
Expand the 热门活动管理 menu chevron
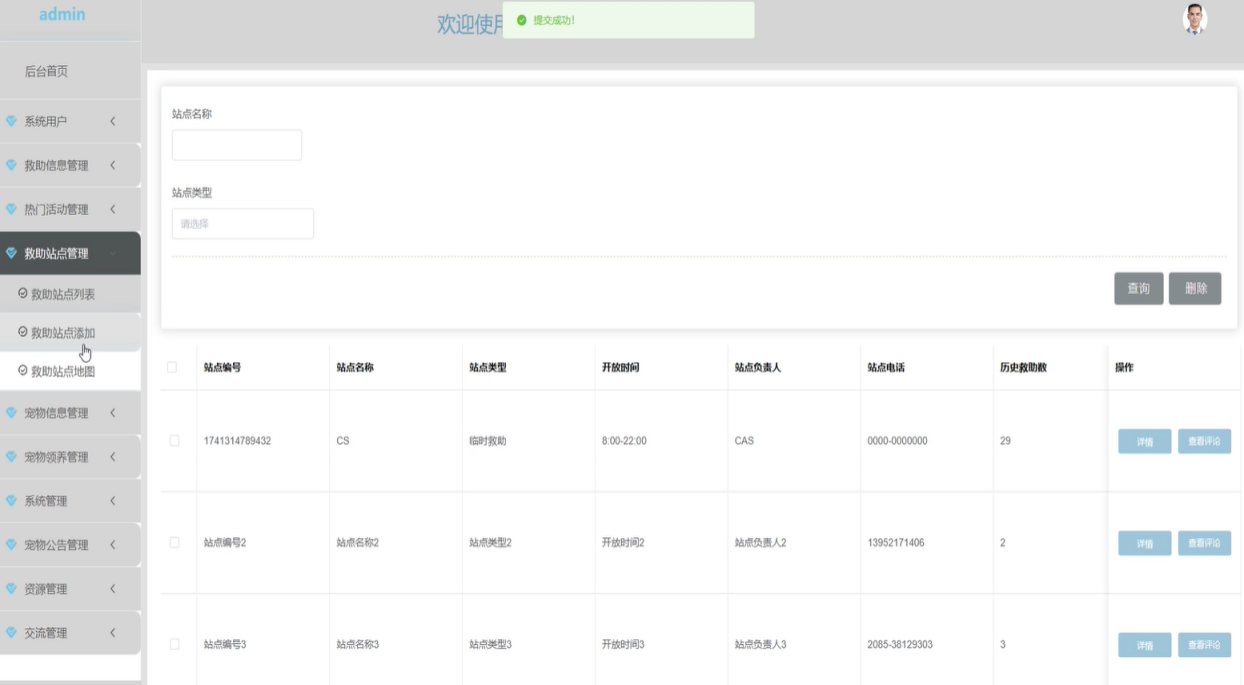pyautogui.click(x=113, y=209)
